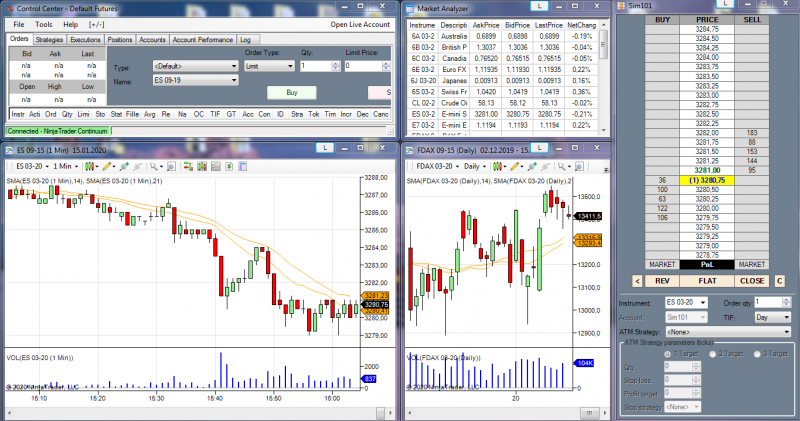Open the TIF Day dropdown
The height and width of the screenshot is (421, 800).
tap(772, 317)
